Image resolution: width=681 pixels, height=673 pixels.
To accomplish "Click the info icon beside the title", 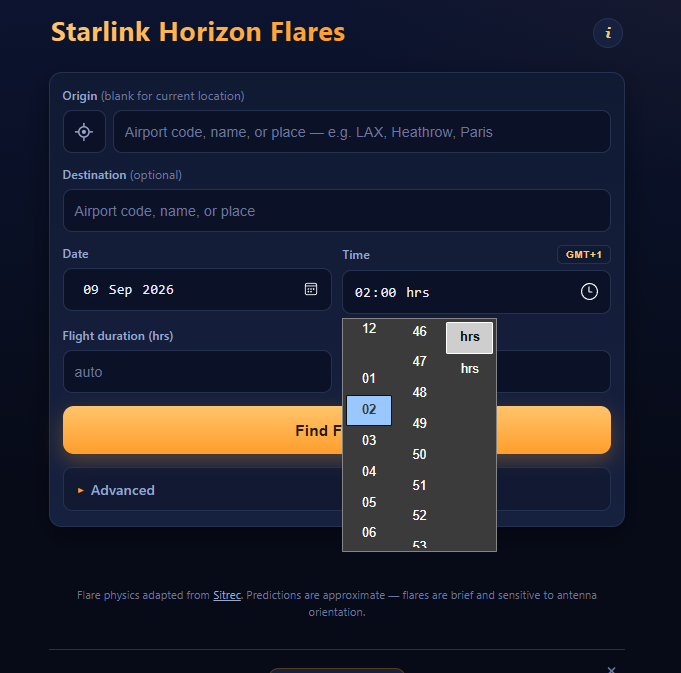I will pos(608,33).
